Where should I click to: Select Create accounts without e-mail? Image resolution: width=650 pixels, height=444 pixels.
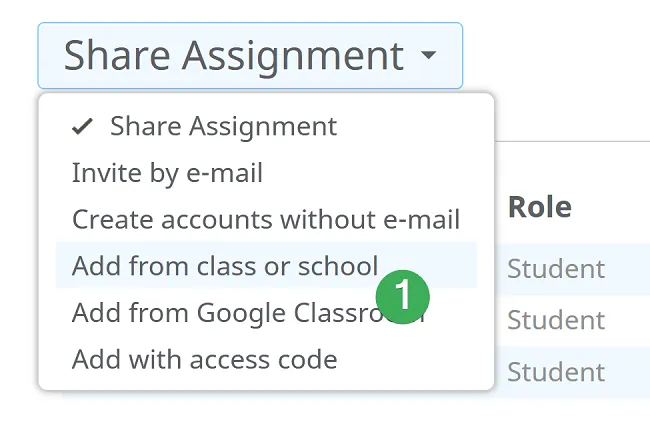click(x=265, y=219)
